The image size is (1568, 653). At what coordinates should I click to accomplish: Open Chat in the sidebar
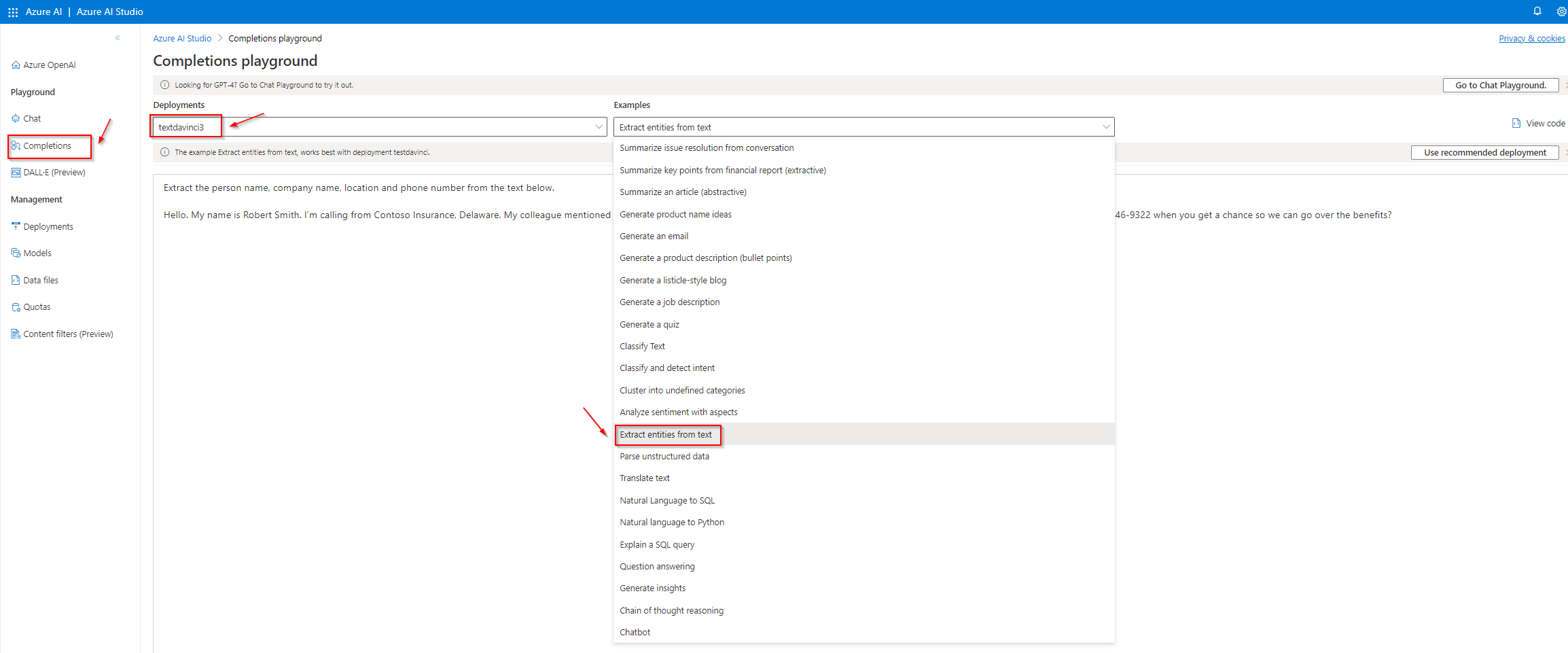(32, 118)
